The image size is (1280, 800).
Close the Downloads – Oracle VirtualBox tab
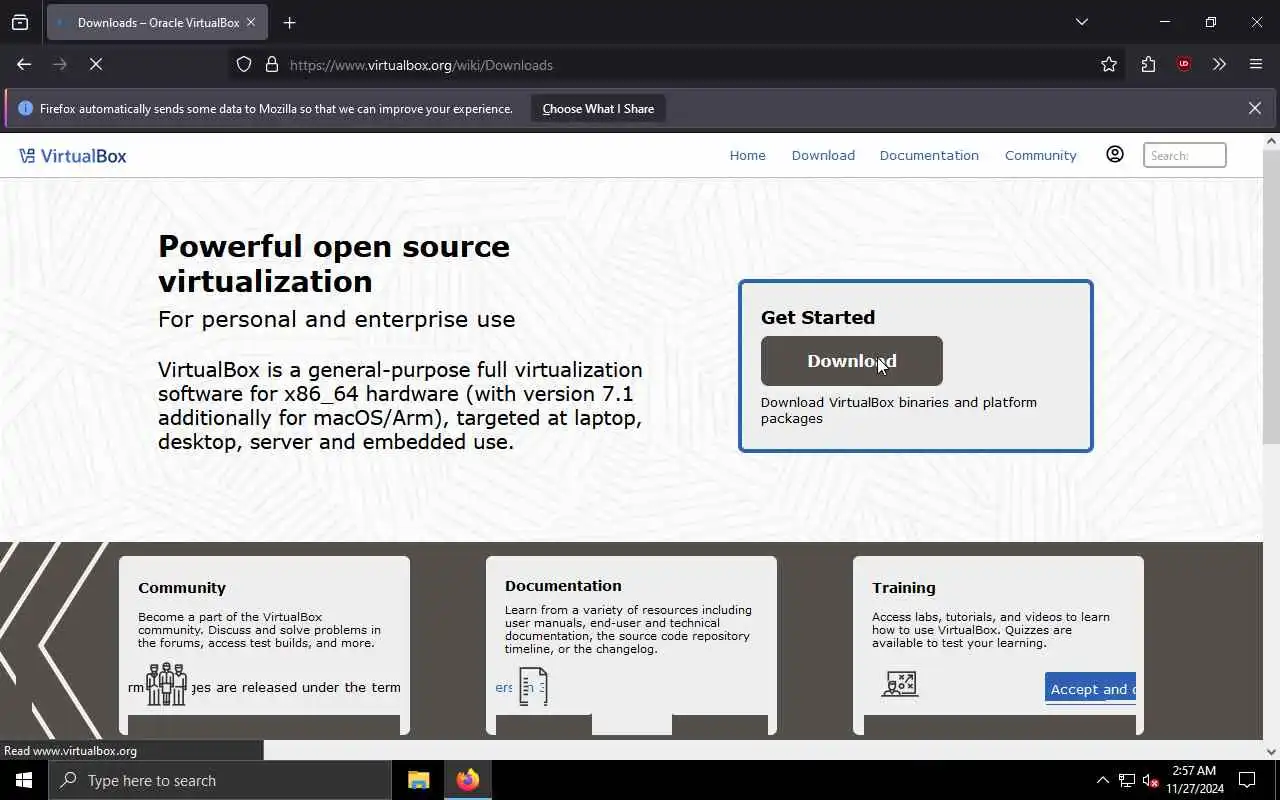click(251, 22)
